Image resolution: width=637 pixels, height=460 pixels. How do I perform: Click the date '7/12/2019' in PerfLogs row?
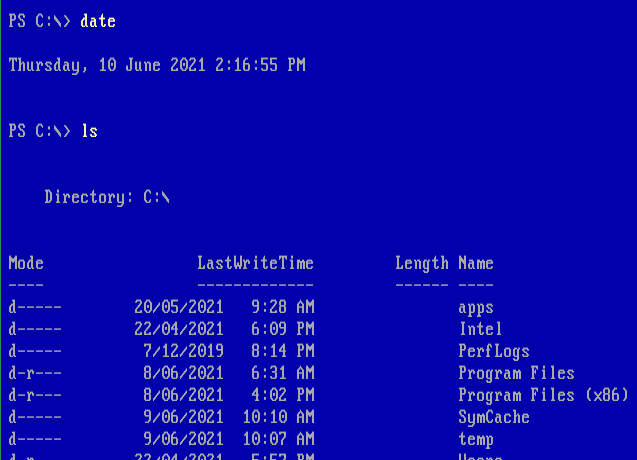(184, 351)
